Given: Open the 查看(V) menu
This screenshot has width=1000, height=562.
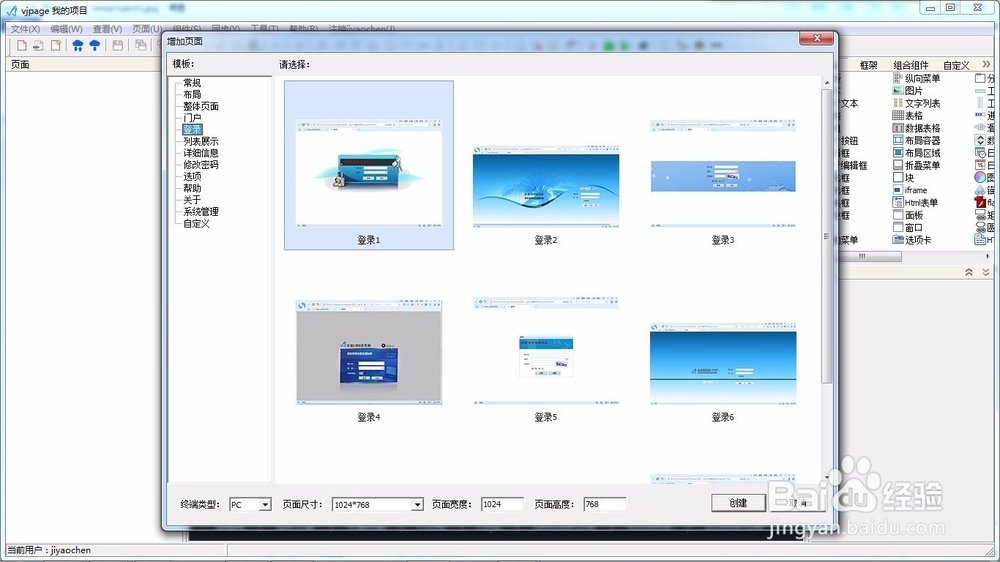Looking at the screenshot, I should [x=107, y=29].
